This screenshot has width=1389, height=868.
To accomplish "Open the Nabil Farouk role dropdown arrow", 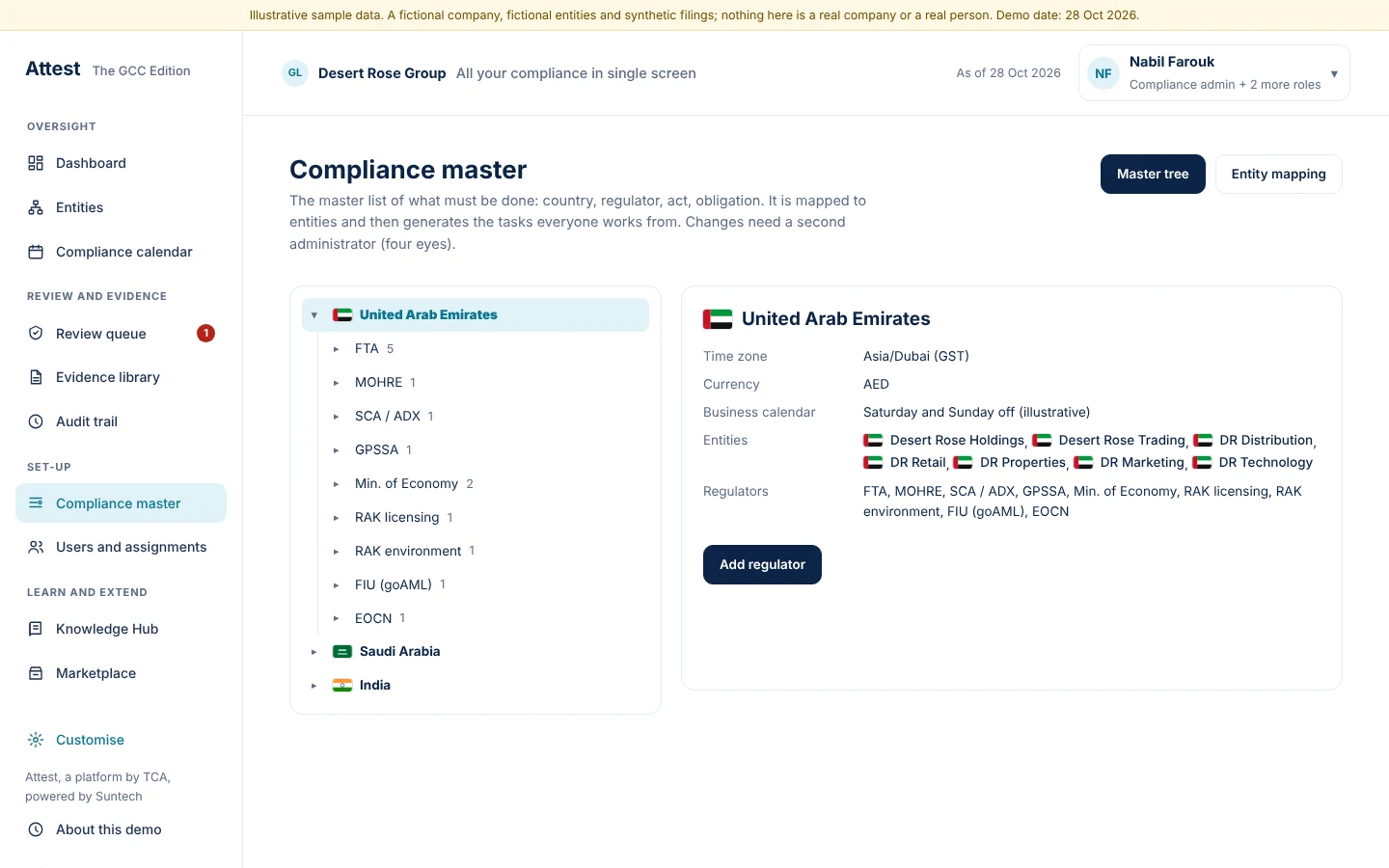I will coord(1334,73).
